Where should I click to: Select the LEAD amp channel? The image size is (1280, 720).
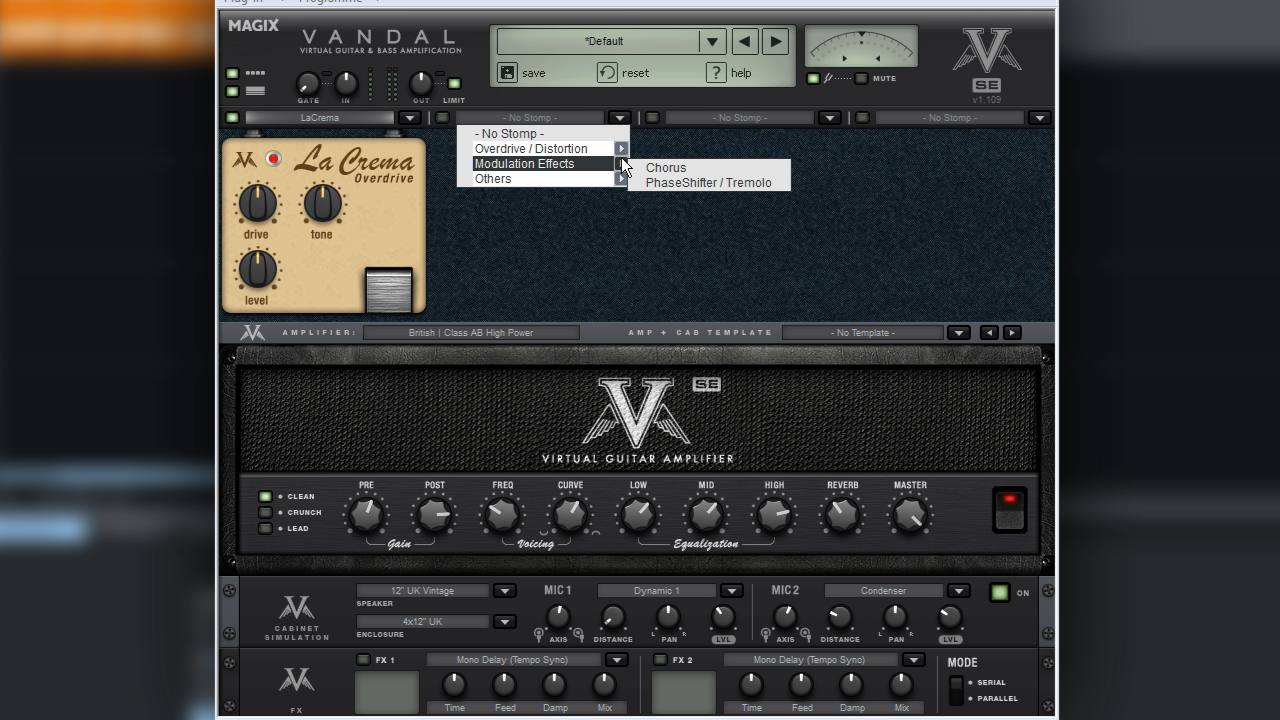[265, 528]
